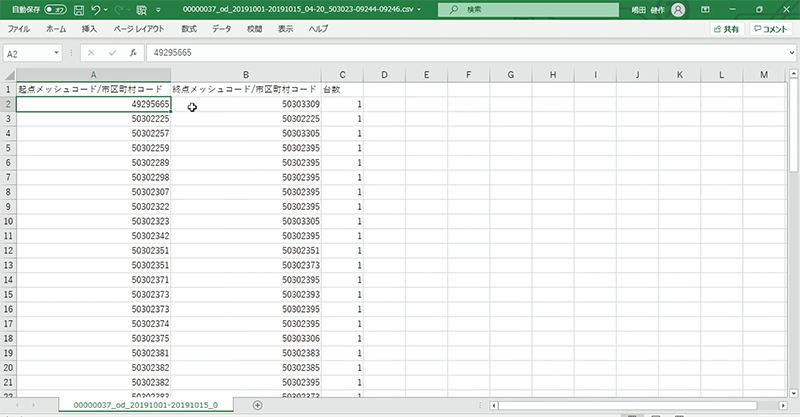This screenshot has height=417, width=800.
Task: Open Customize Quick Access Toolbar dropdown
Action: coord(160,9)
